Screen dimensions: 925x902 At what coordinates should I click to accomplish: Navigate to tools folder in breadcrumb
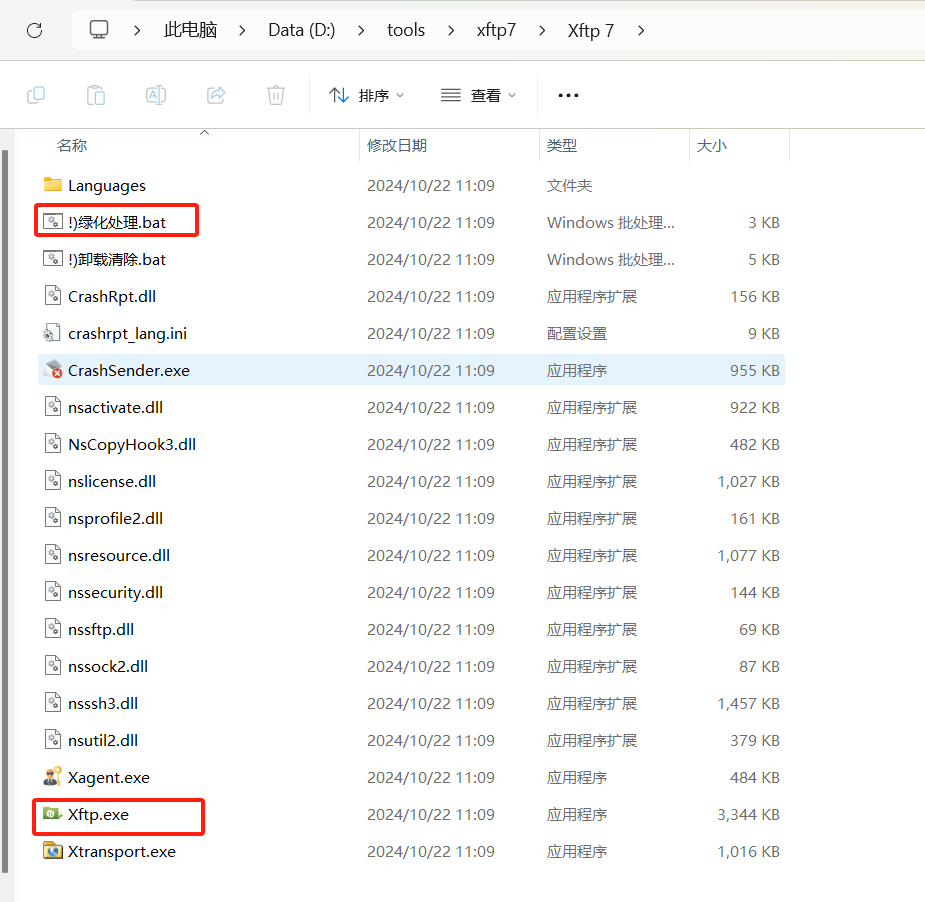406,29
